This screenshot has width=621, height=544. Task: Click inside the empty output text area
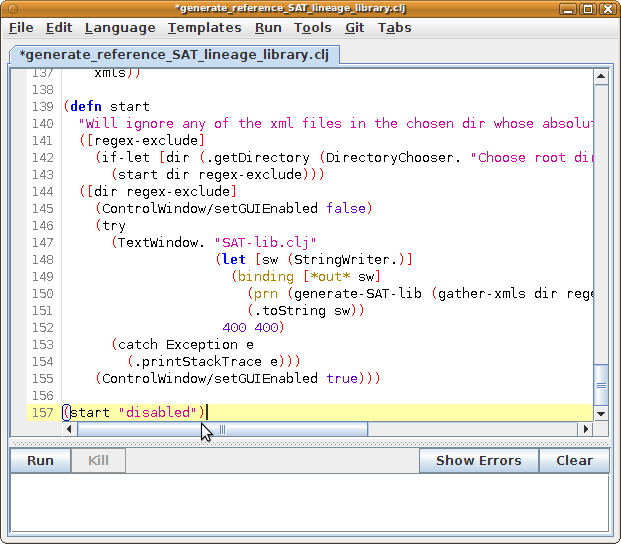pos(309,505)
